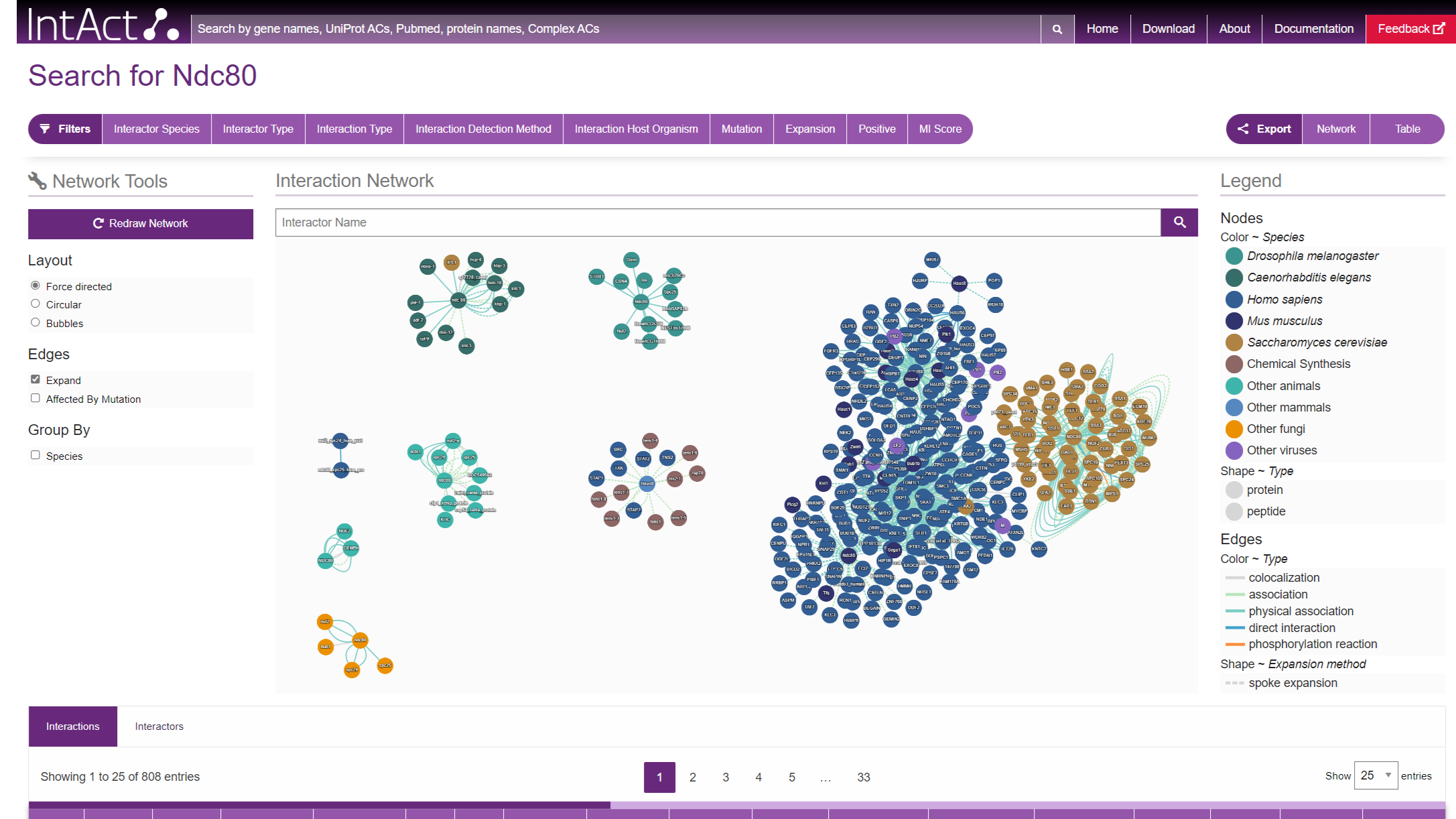Enable Affected By Mutation checkbox

pyautogui.click(x=36, y=398)
